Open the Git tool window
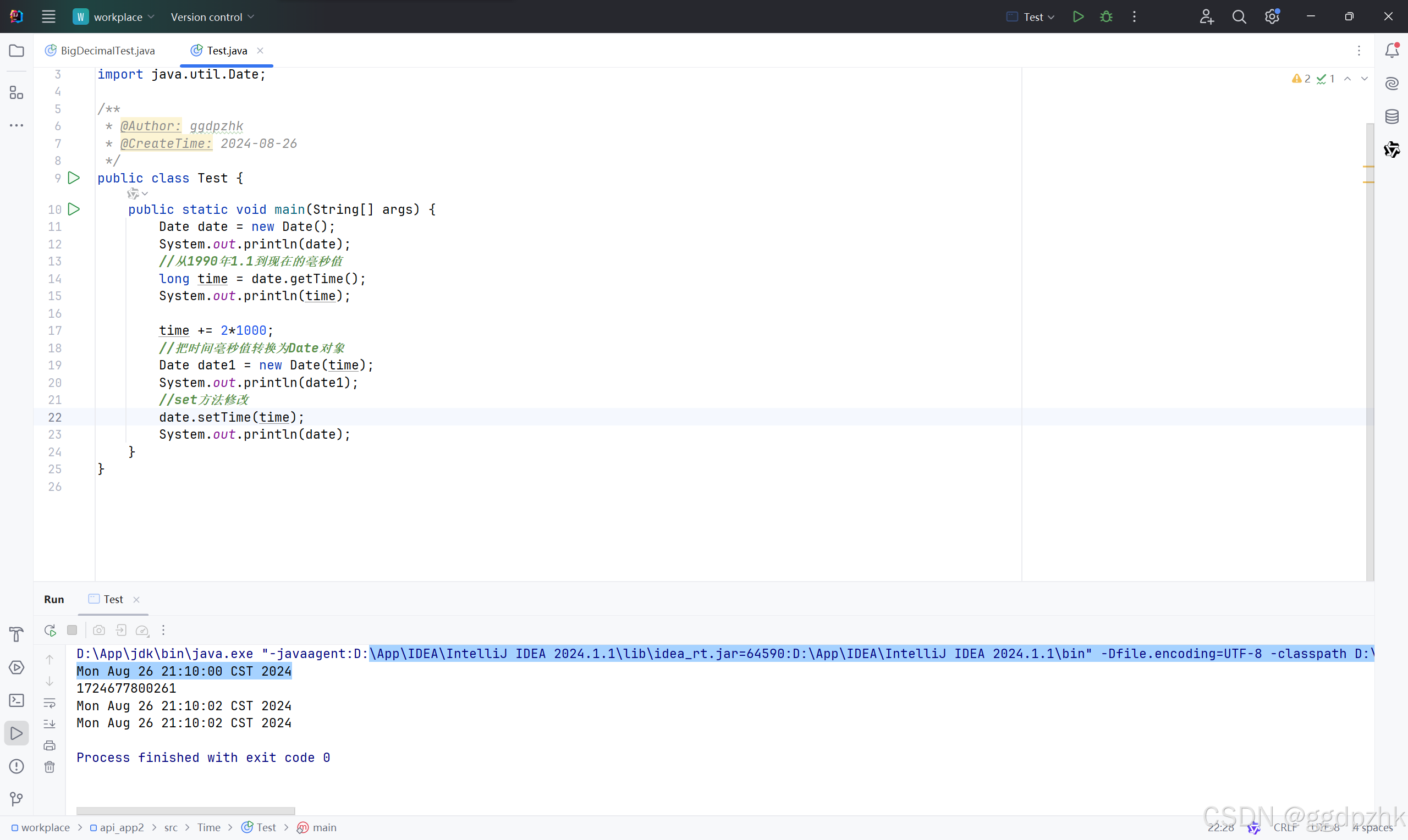The height and width of the screenshot is (840, 1408). pos(16,799)
